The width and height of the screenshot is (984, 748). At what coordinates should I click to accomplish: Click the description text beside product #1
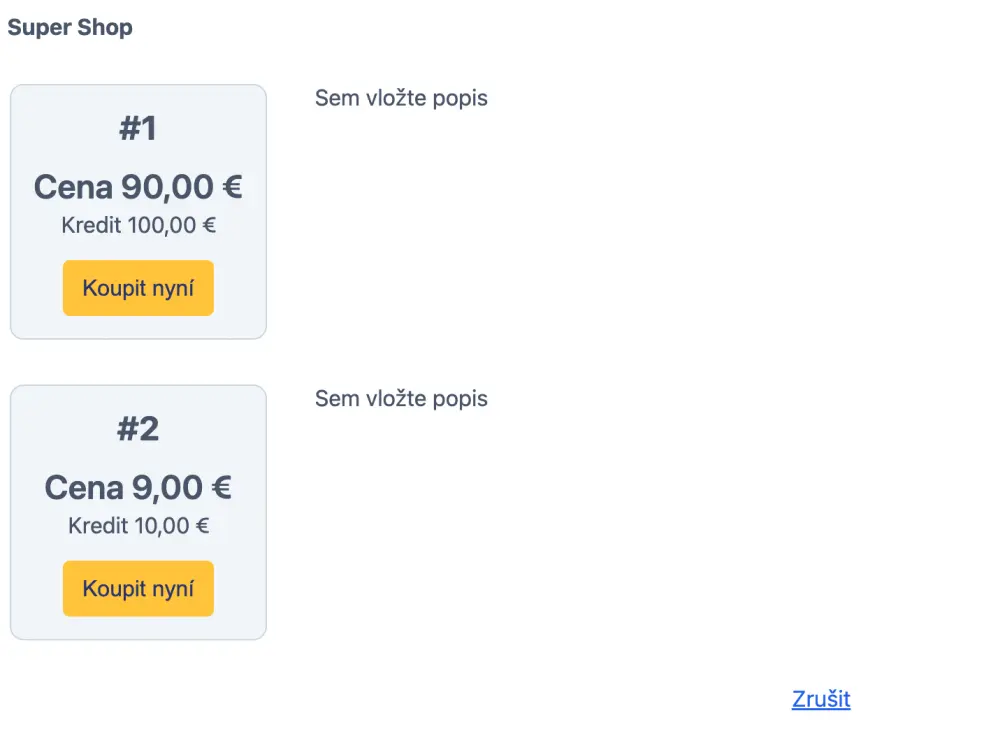pos(401,98)
